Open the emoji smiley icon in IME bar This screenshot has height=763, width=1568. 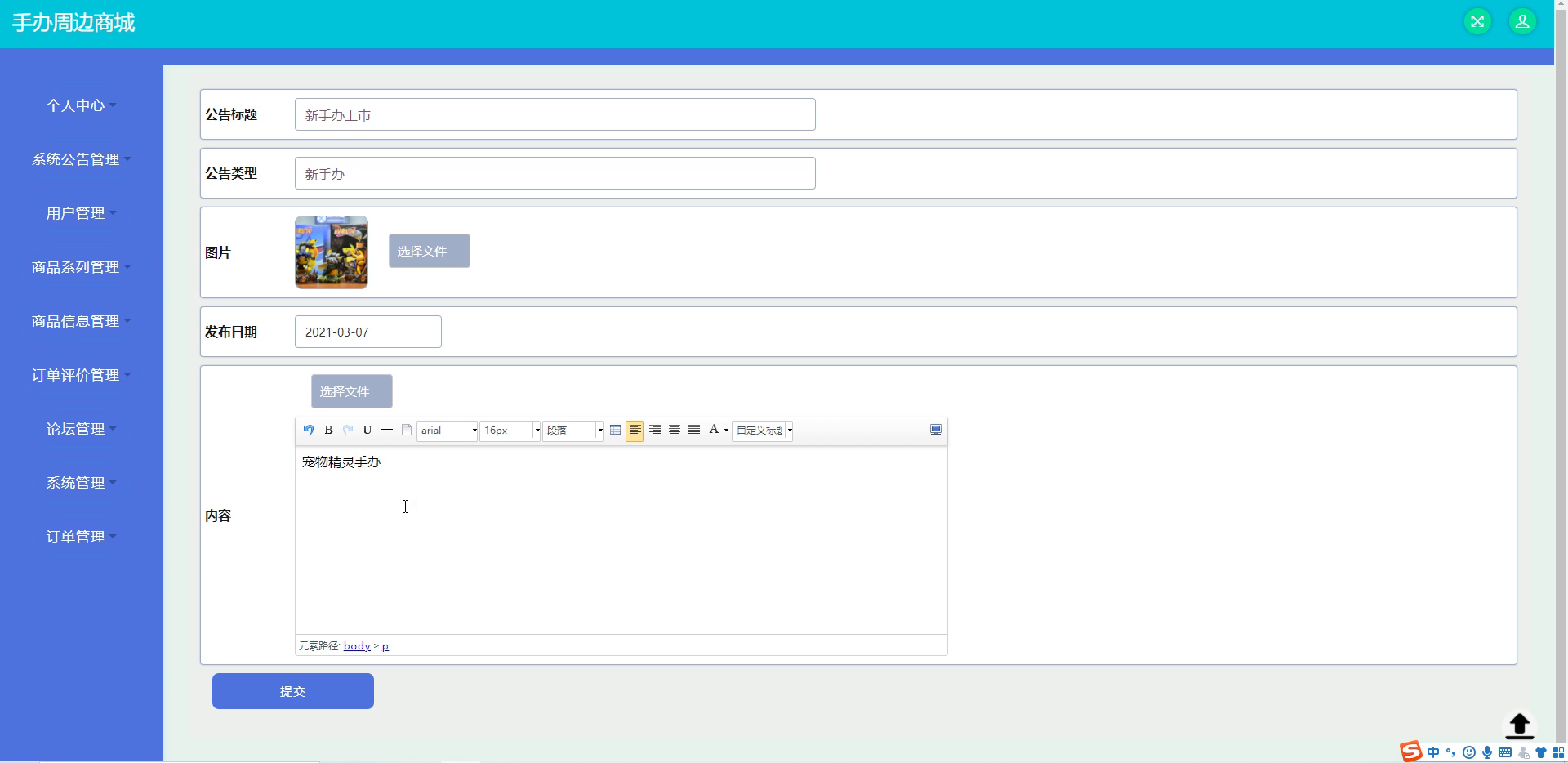[1469, 752]
